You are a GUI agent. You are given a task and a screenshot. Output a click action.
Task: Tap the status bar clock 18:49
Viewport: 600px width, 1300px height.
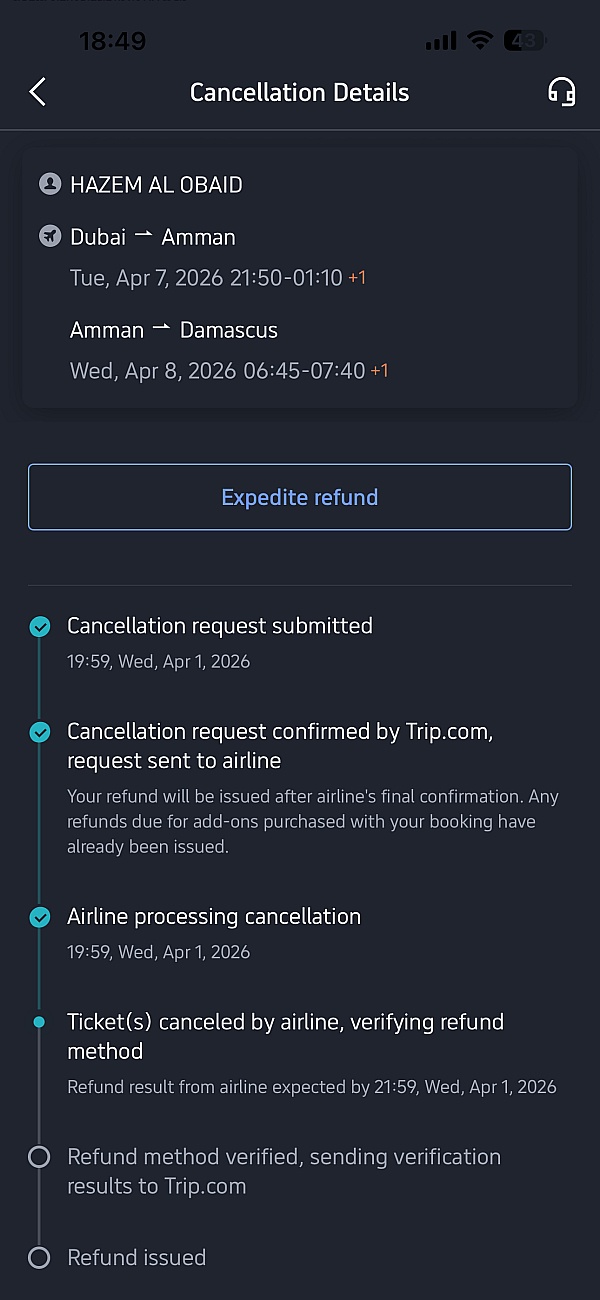click(112, 41)
